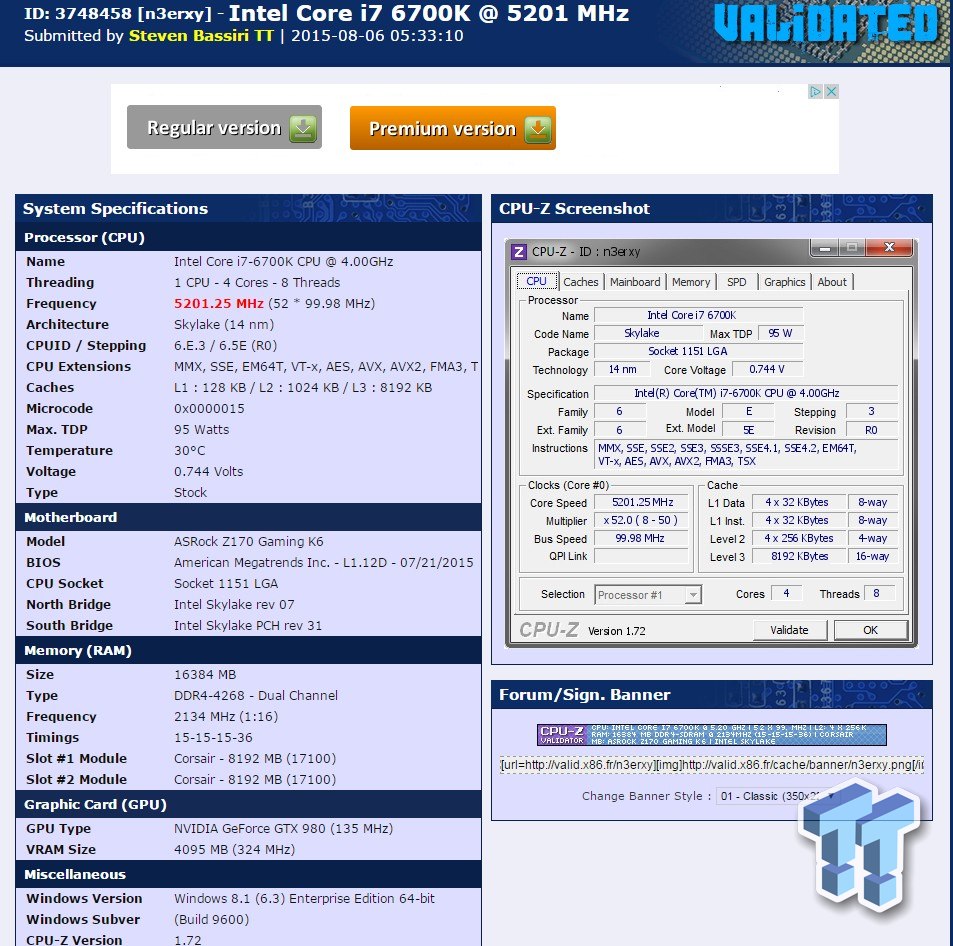Click the Core Speed 5201.25 MHz field
The height and width of the screenshot is (946, 953).
click(641, 502)
